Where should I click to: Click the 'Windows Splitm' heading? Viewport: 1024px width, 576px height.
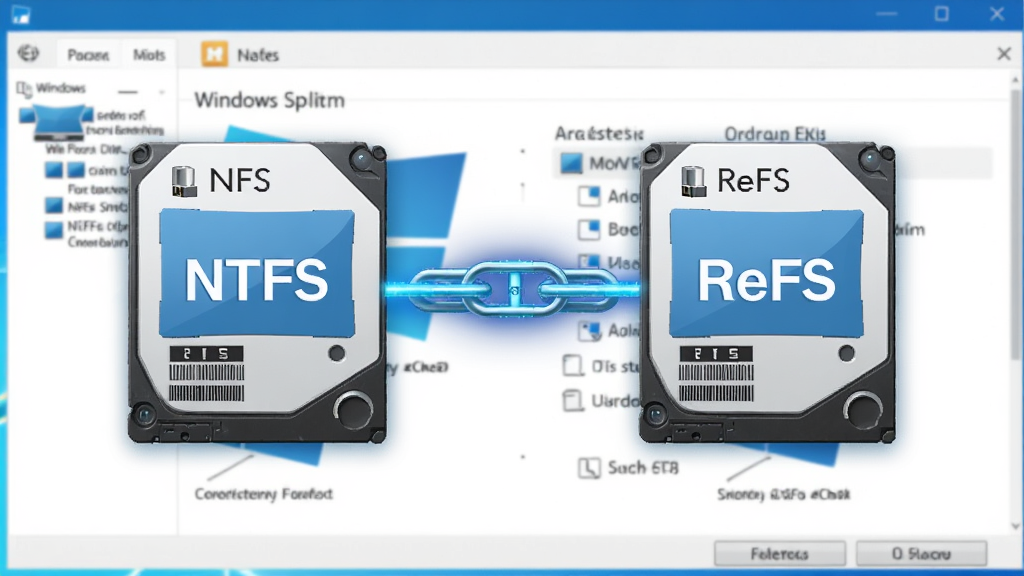point(269,100)
